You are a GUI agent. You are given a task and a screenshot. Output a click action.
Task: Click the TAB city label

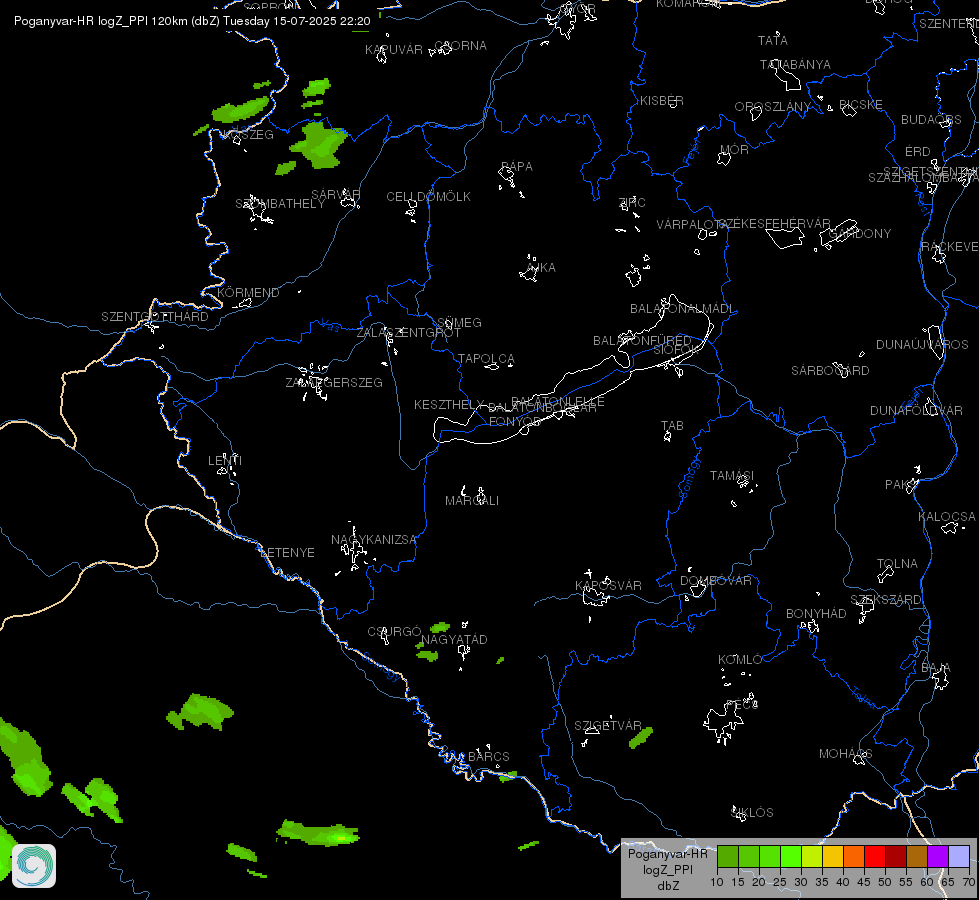click(x=672, y=426)
